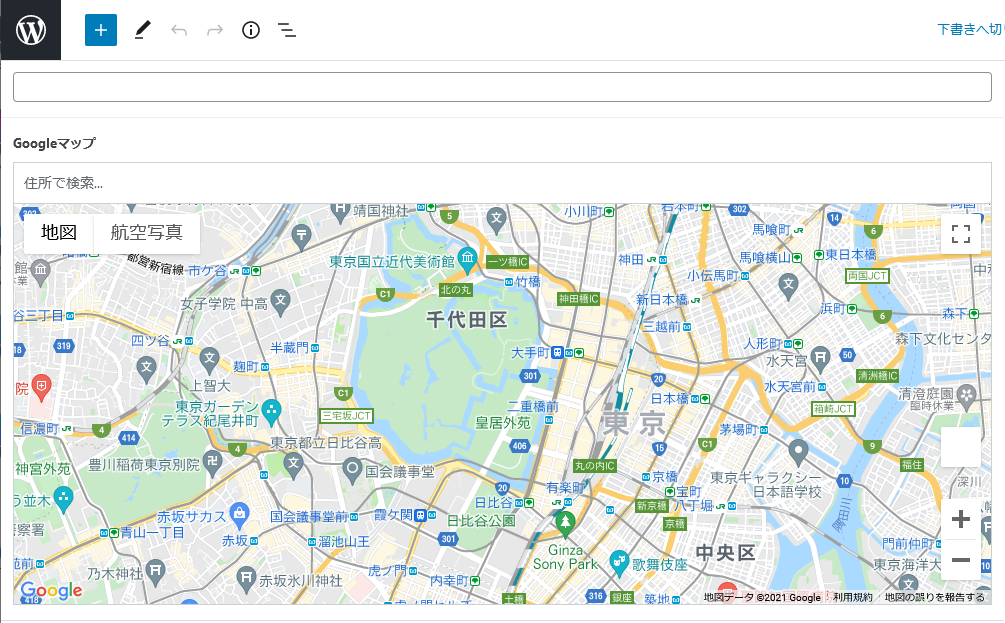Zoom out on the map
Screen dimensions: 1005x623
pyautogui.click(x=960, y=560)
